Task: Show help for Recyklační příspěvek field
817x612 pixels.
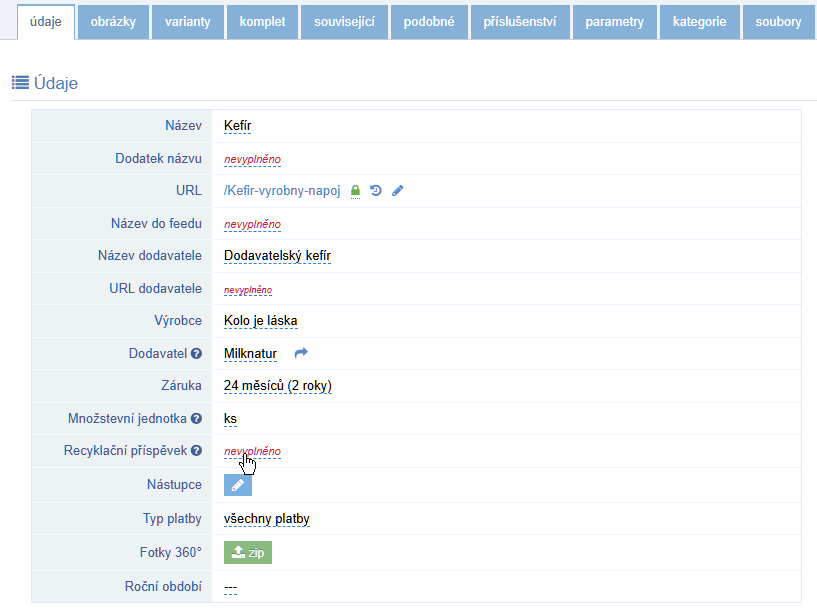Action: (197, 452)
